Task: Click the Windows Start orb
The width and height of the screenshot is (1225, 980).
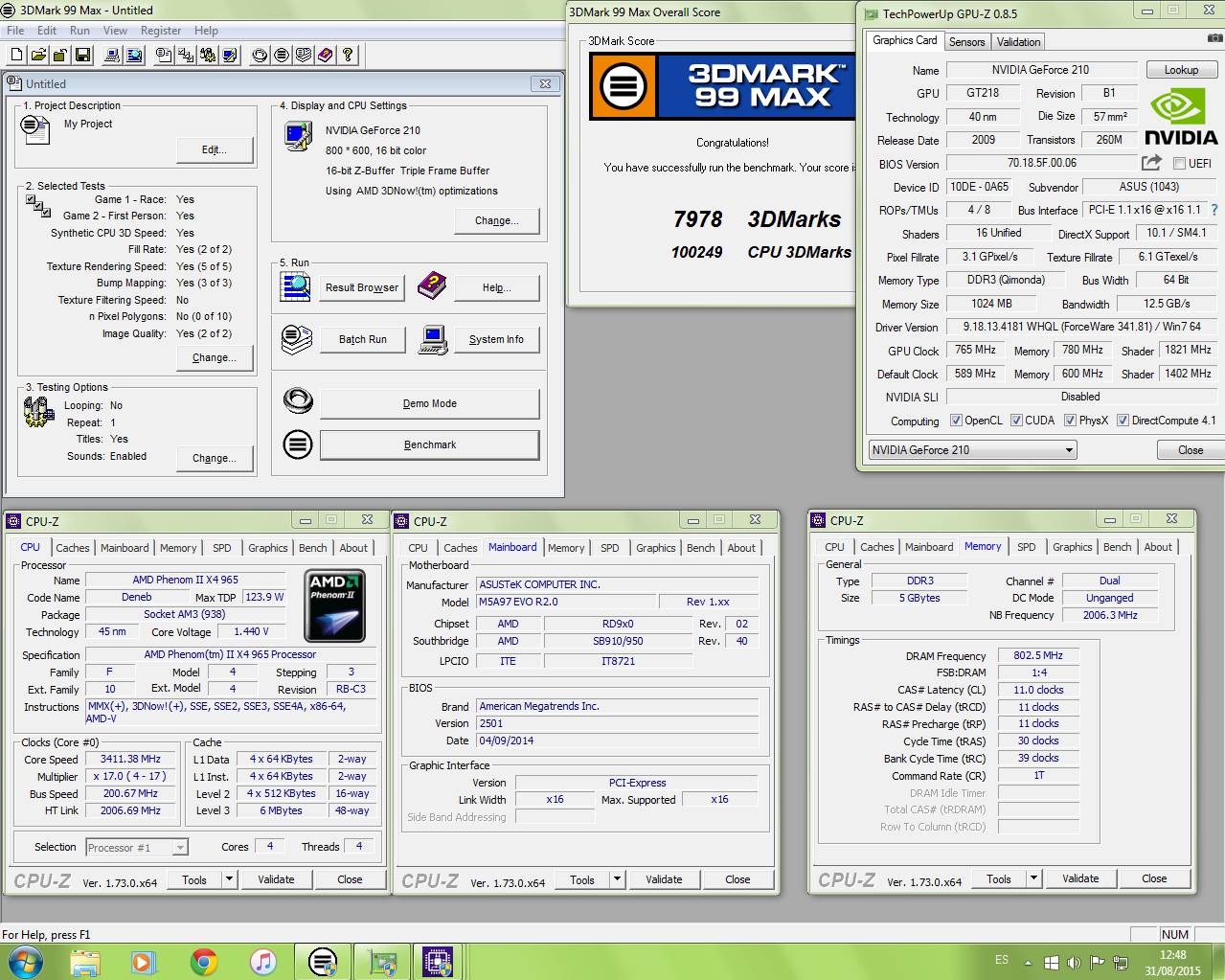Action: click(x=25, y=961)
